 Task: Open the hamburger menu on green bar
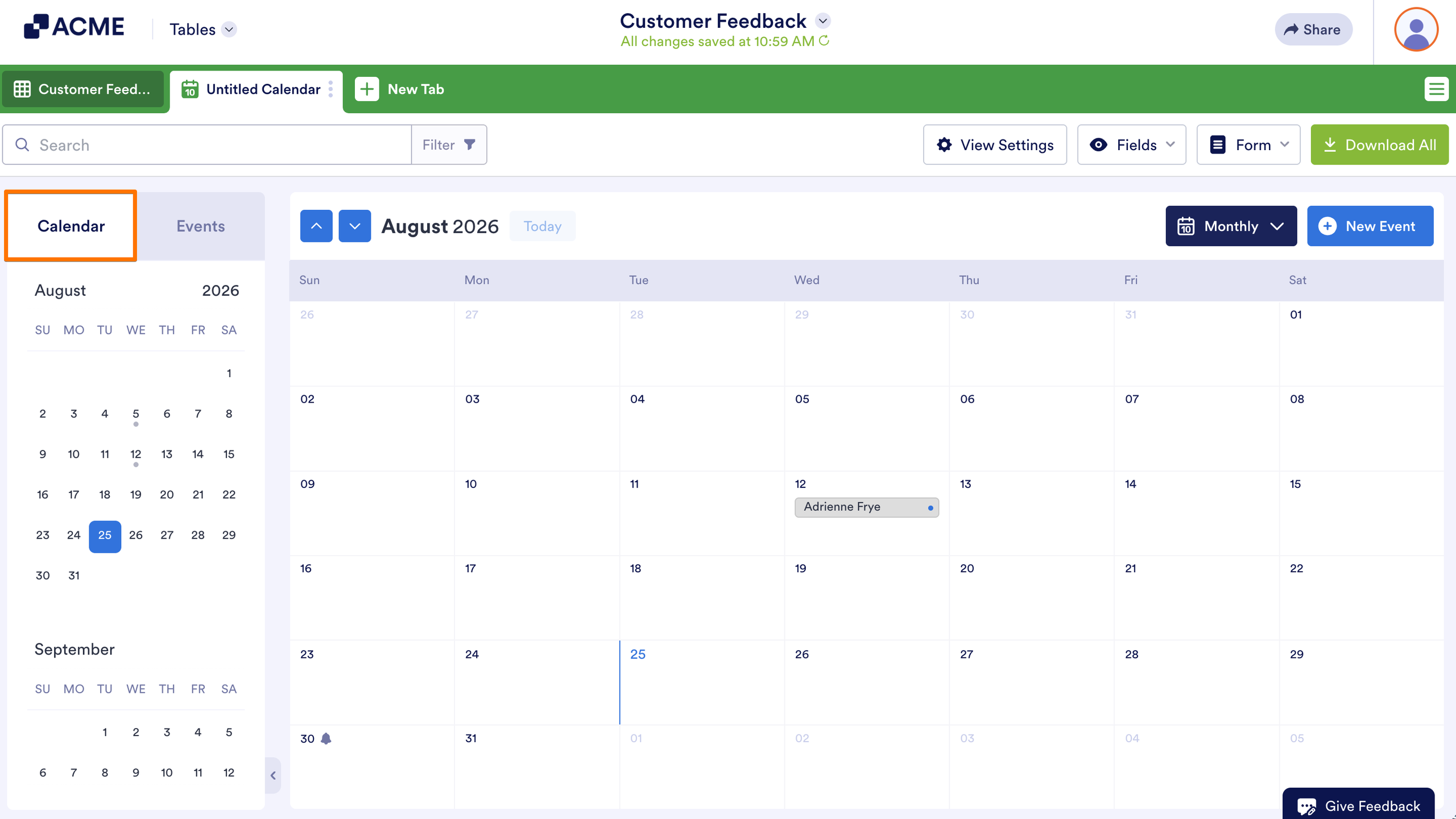(1436, 89)
